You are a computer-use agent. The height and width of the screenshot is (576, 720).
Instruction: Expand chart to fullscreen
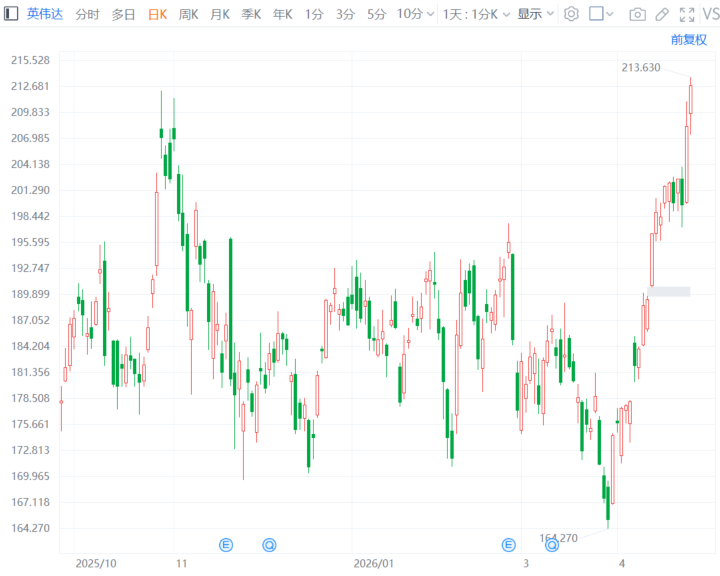(x=686, y=14)
